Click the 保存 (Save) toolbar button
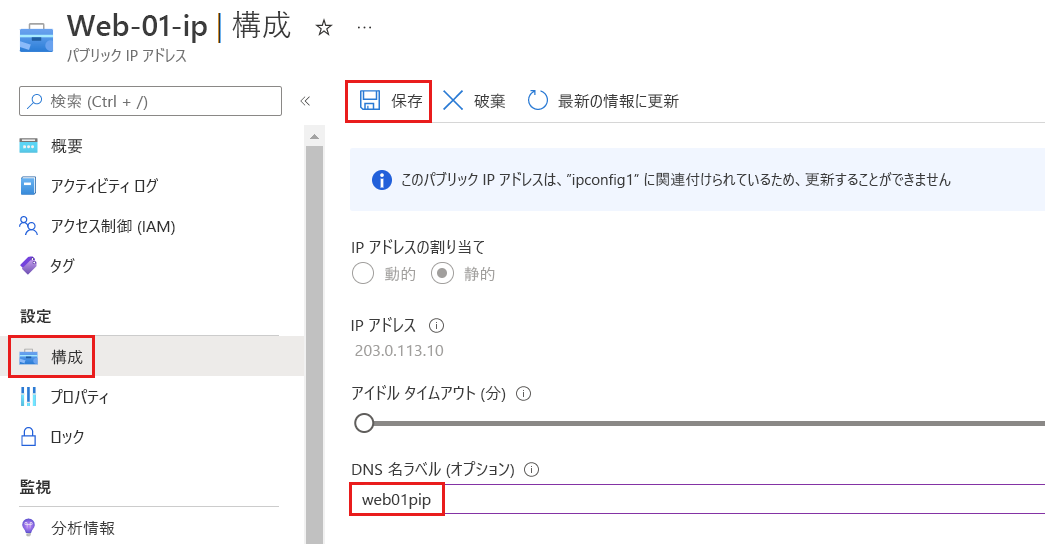The height and width of the screenshot is (544, 1045). pyautogui.click(x=391, y=101)
